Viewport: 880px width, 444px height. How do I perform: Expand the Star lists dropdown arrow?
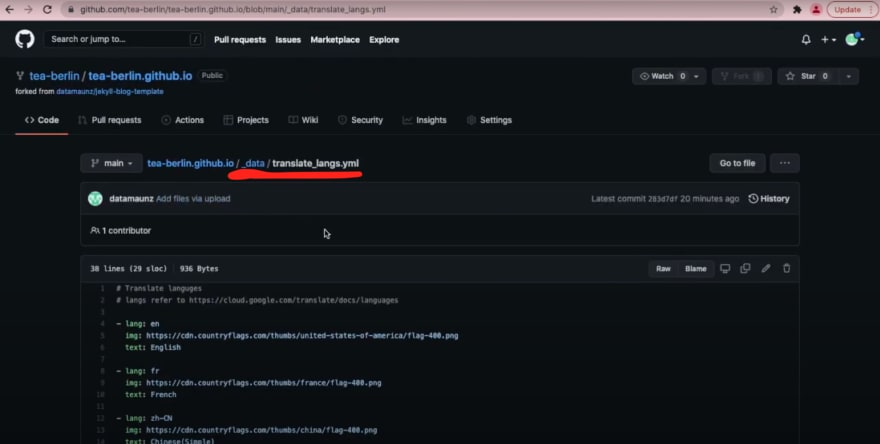(x=849, y=76)
